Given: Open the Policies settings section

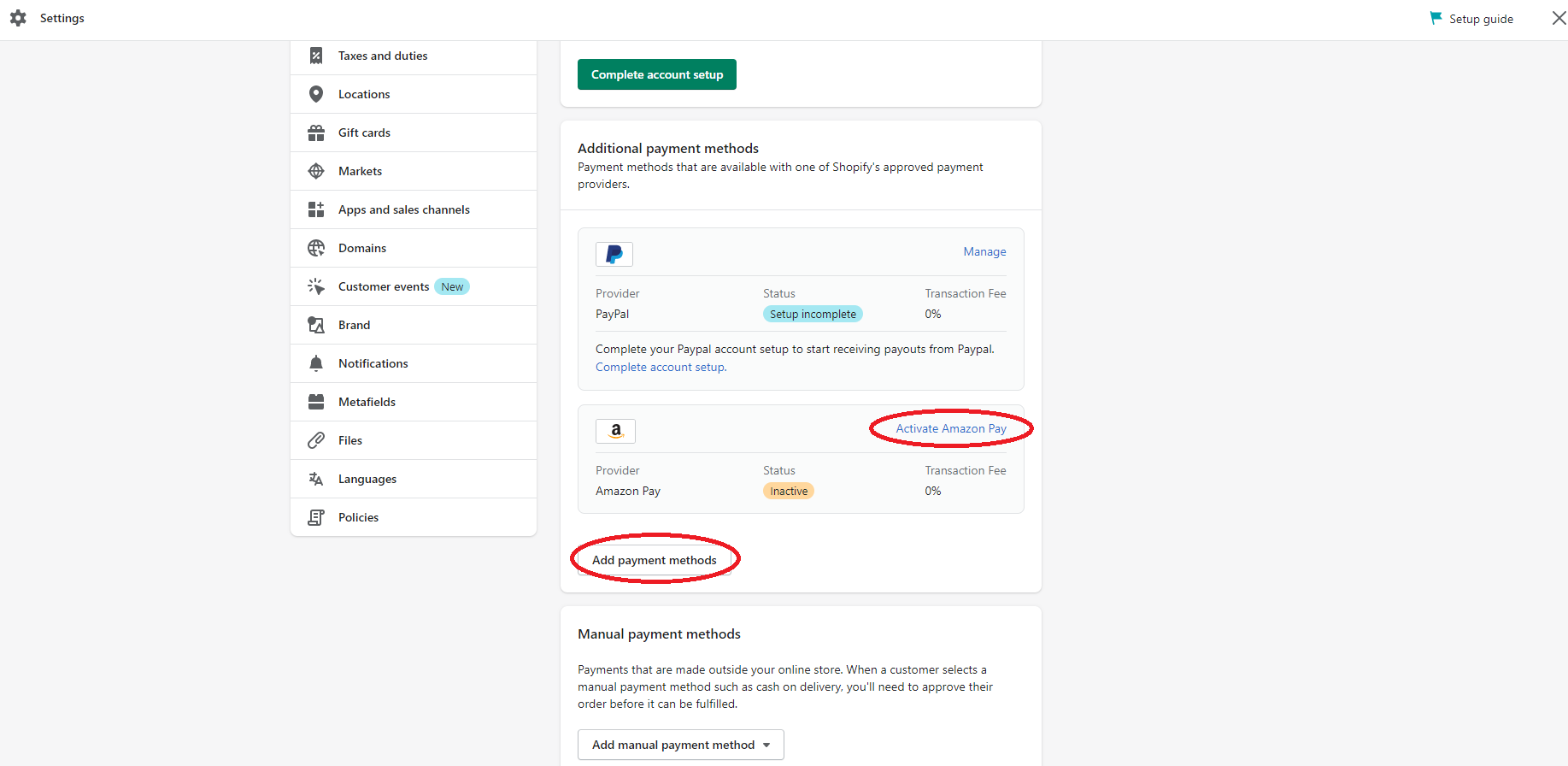Looking at the screenshot, I should point(358,517).
